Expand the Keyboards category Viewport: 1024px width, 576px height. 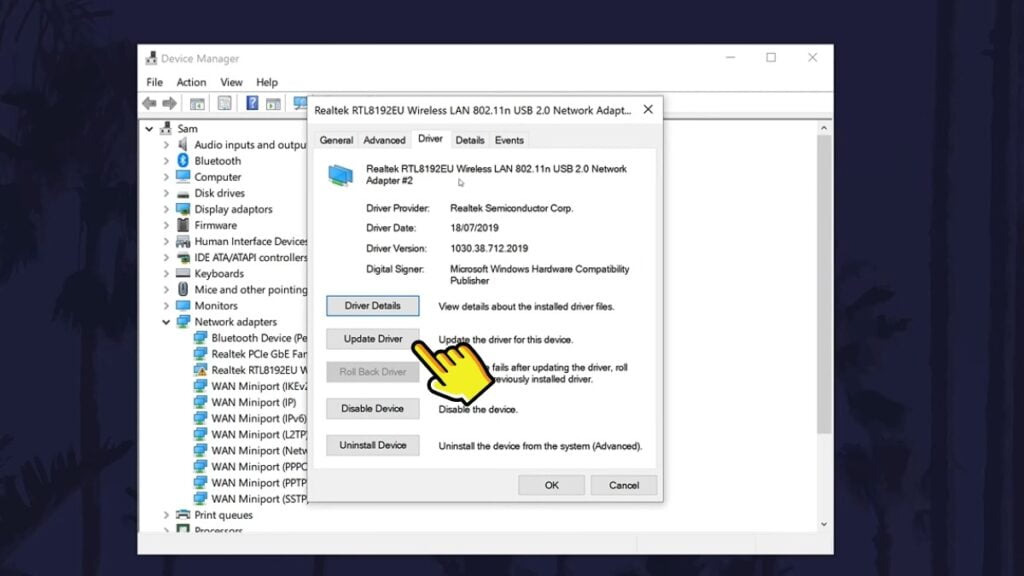coord(166,274)
